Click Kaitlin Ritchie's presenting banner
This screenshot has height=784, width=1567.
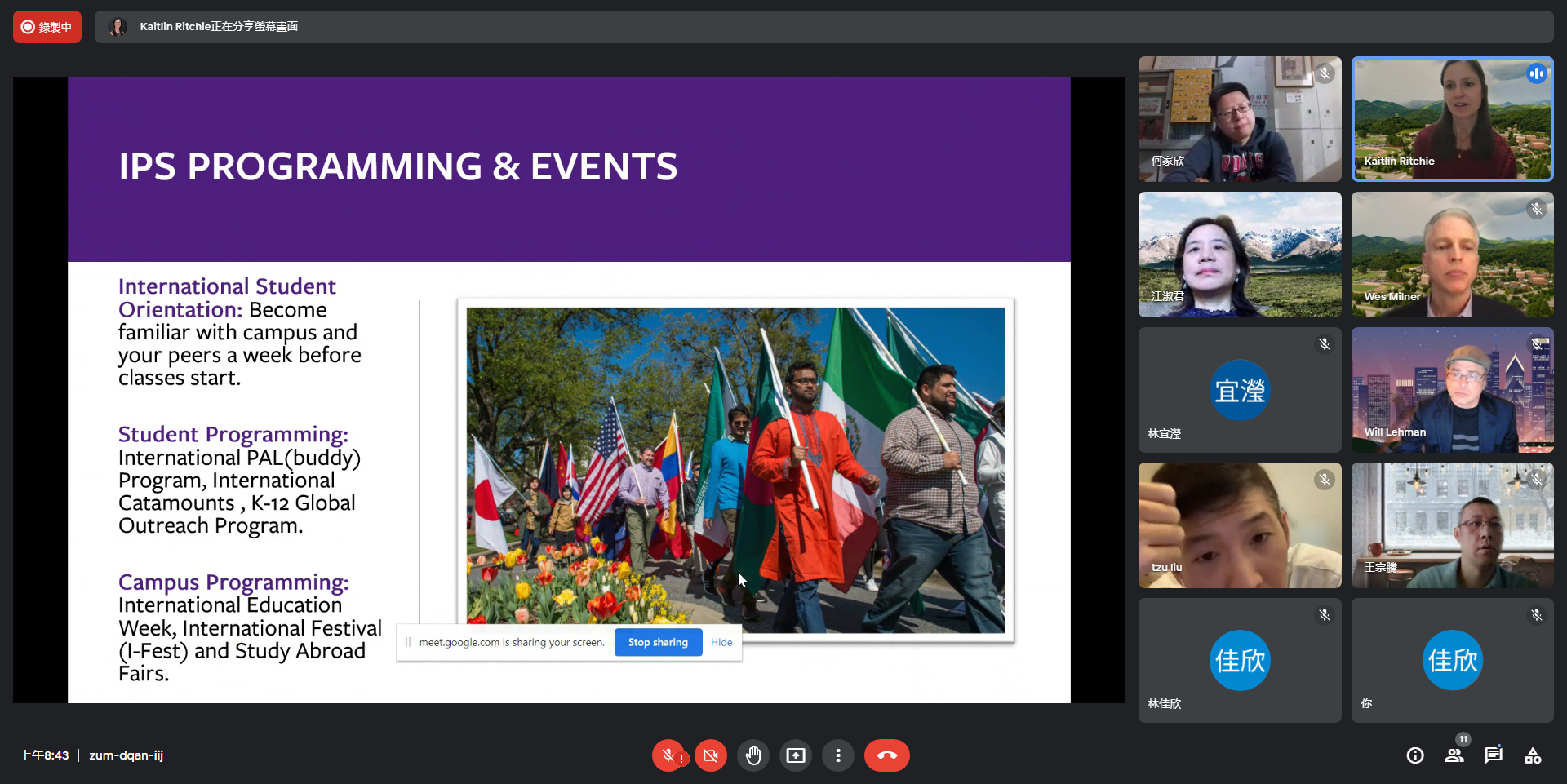[x=823, y=27]
